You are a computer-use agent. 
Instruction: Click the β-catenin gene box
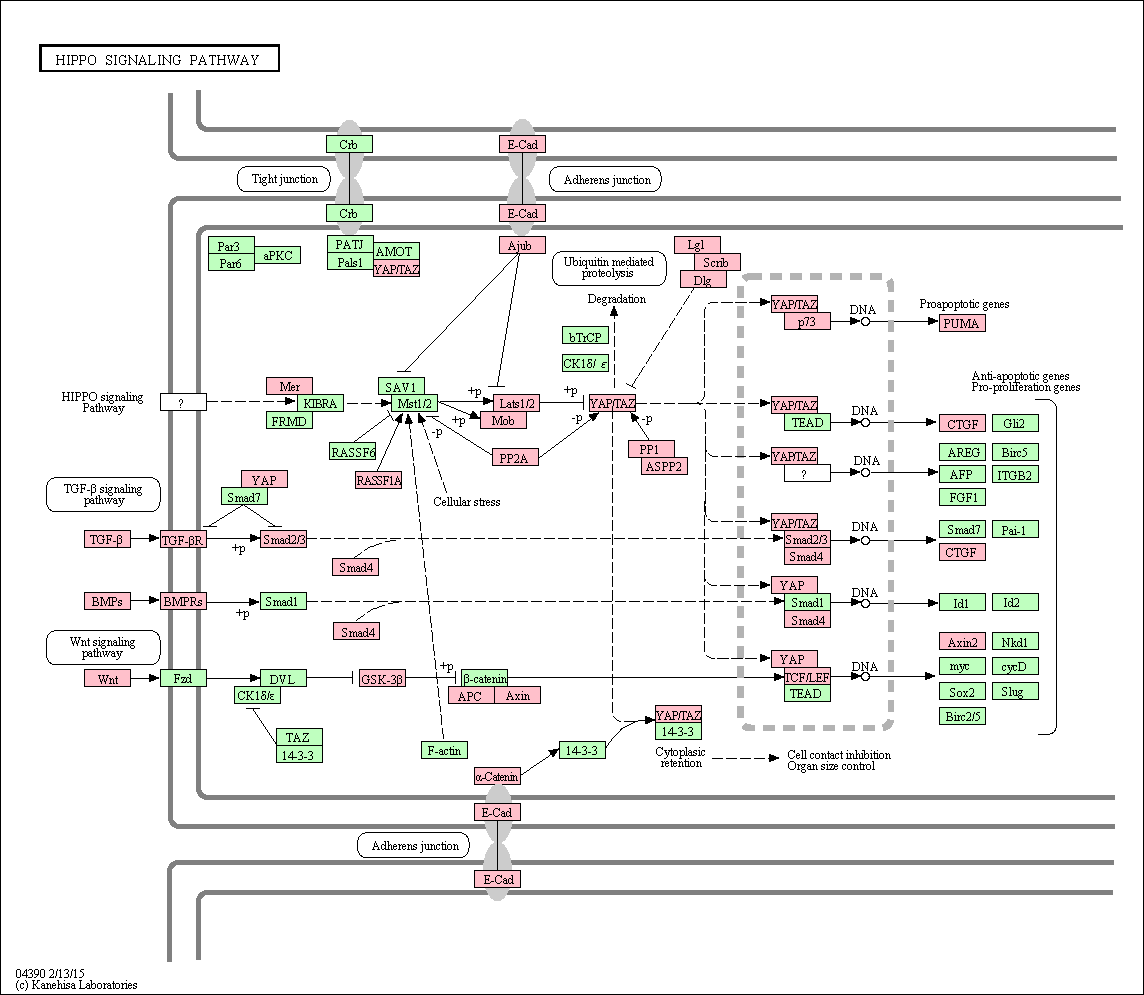tap(485, 678)
